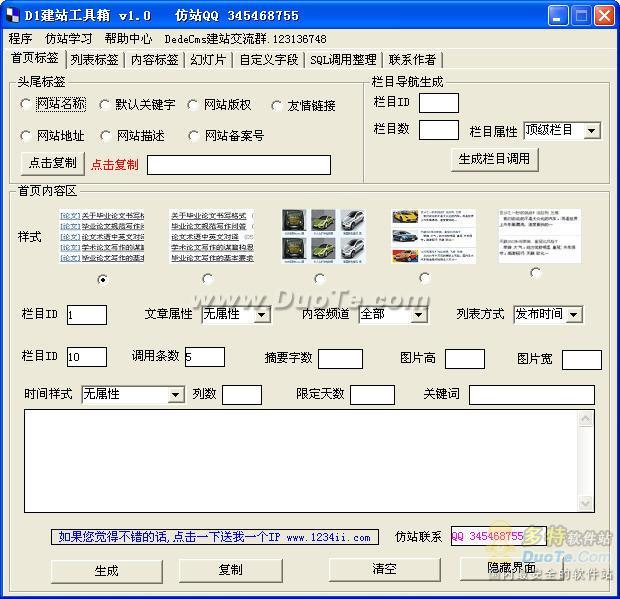Image resolution: width=620 pixels, height=599 pixels.
Task: Focus the 栏目数 input field
Action: [x=439, y=130]
